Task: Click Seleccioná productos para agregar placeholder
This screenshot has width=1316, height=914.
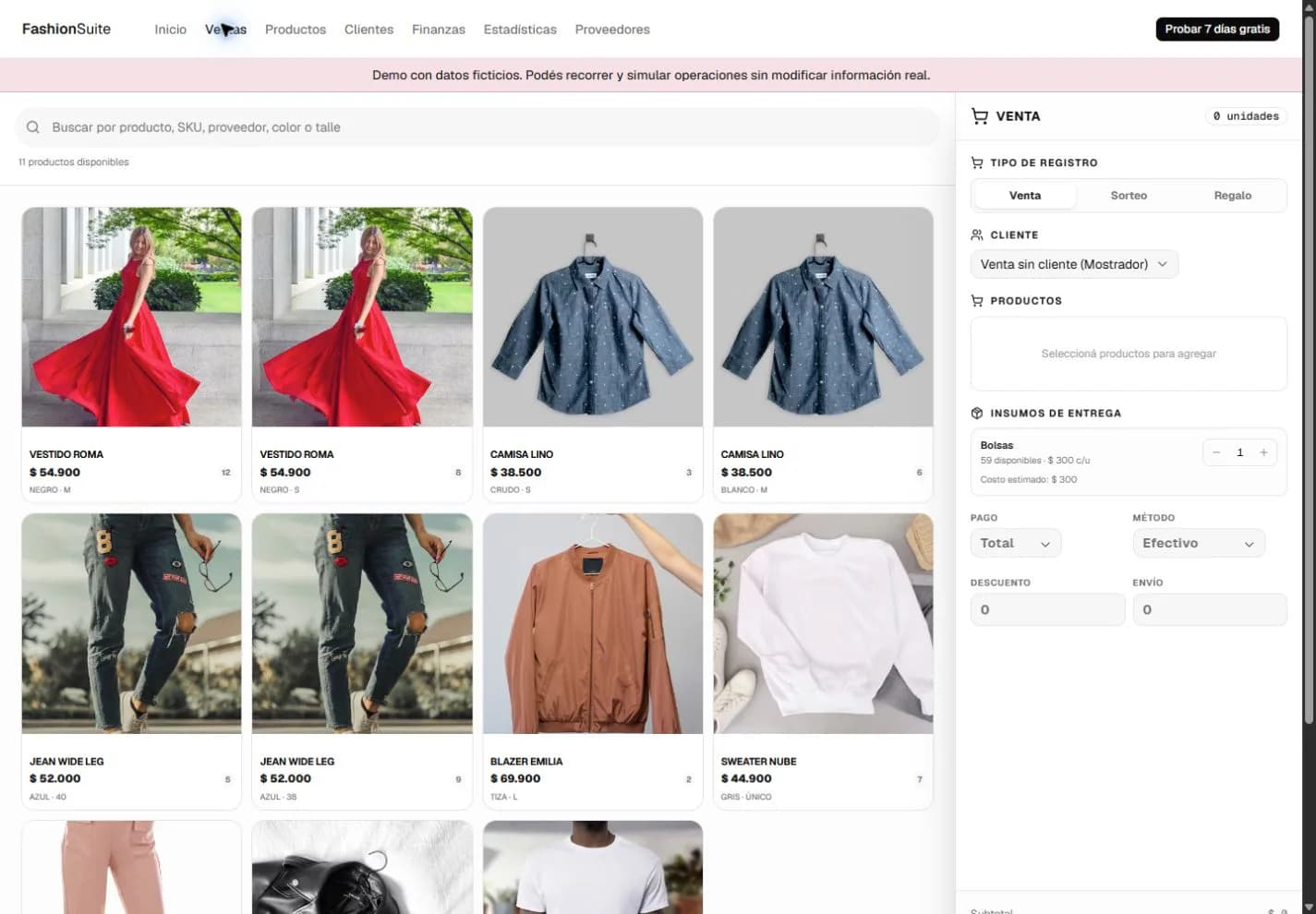Action: pos(1129,354)
